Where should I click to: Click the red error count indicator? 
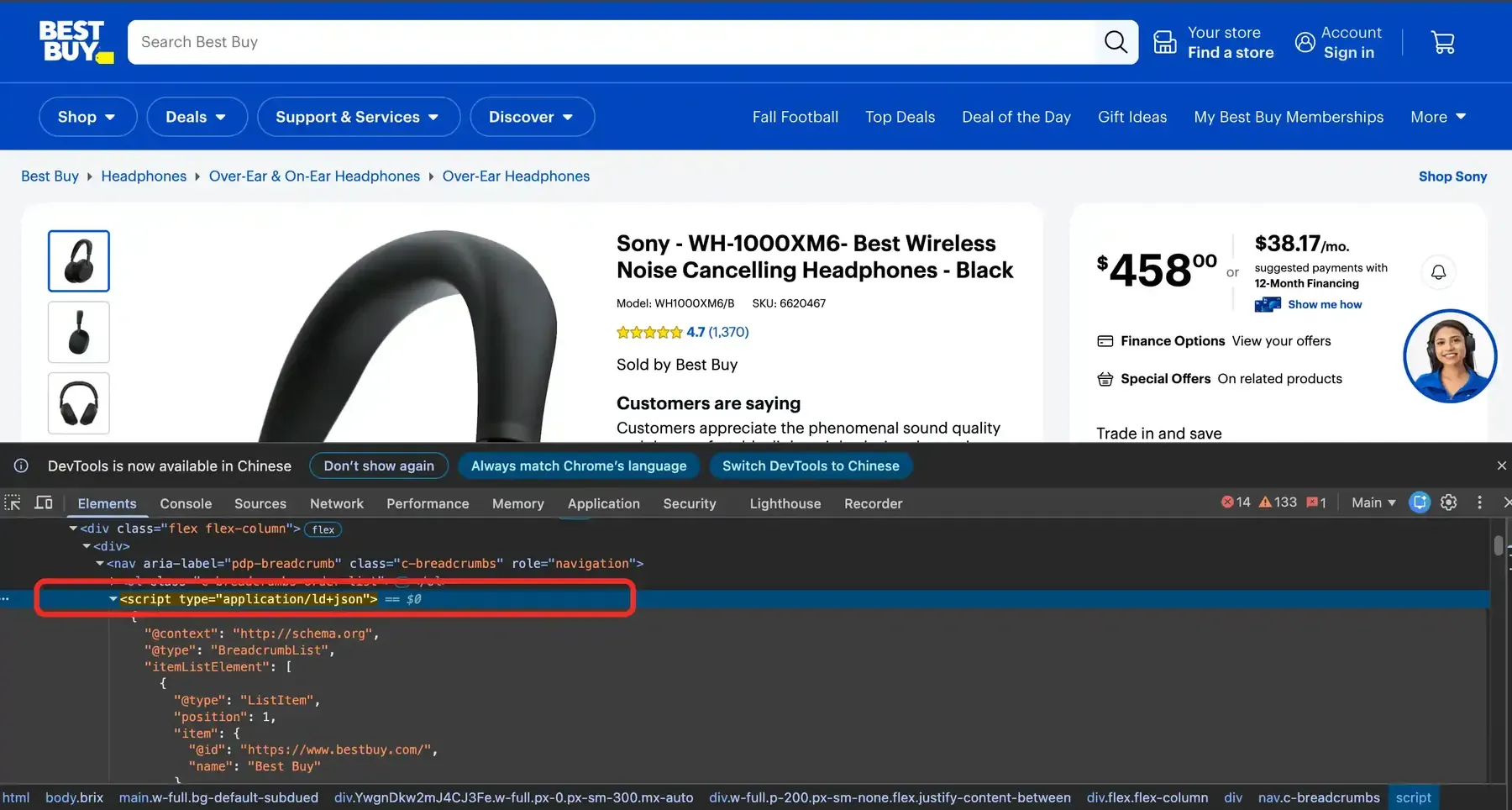pyautogui.click(x=1236, y=502)
